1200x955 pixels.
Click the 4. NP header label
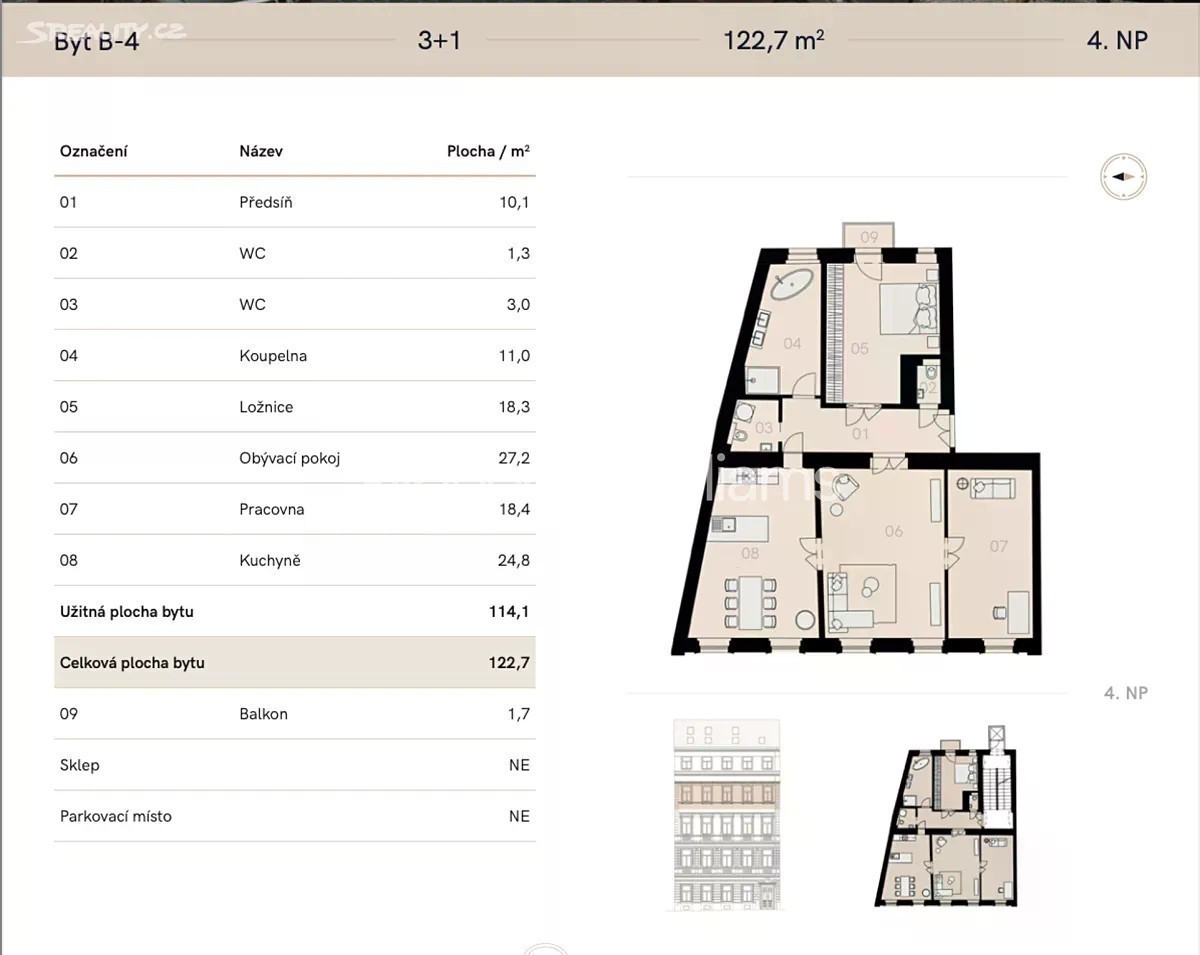pyautogui.click(x=1116, y=40)
